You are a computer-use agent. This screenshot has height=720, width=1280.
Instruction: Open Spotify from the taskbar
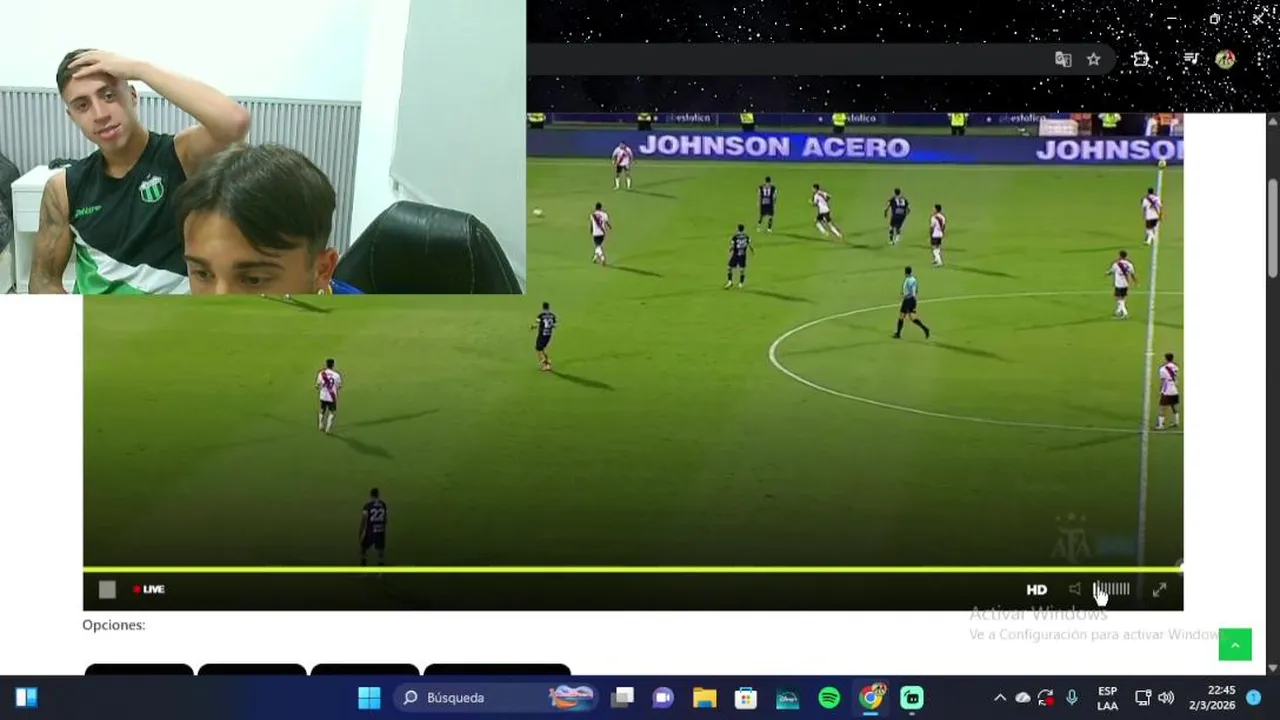coord(829,698)
